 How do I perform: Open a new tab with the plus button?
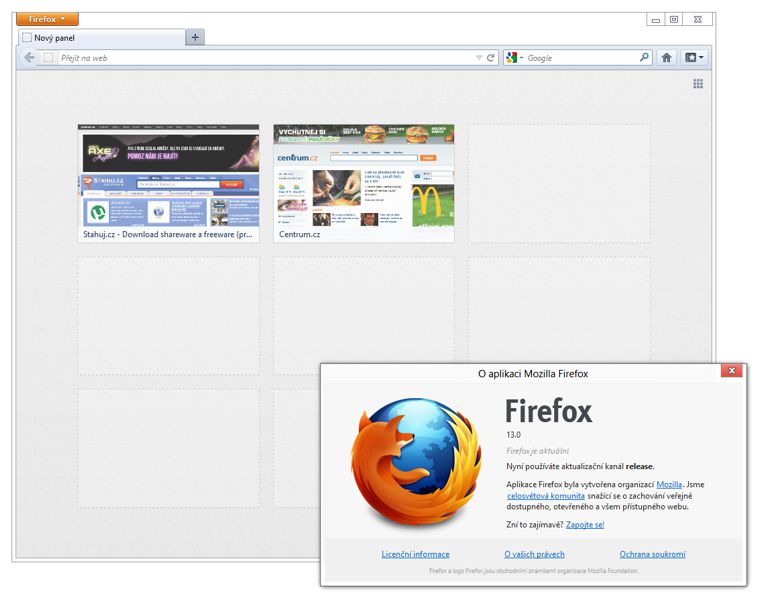coord(195,37)
